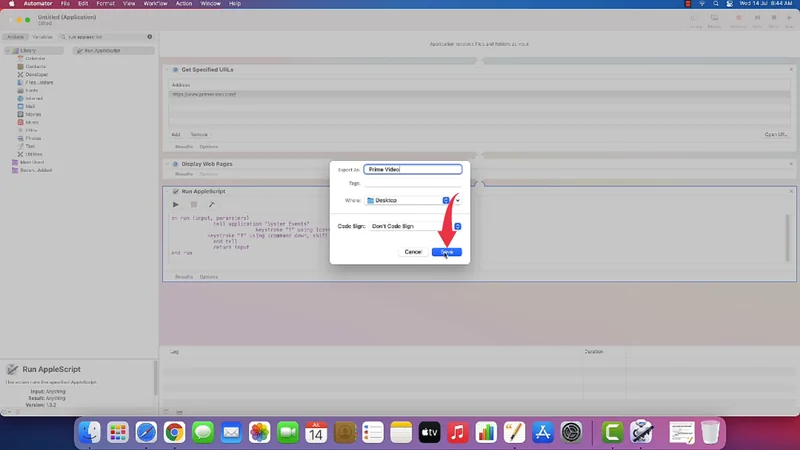Open the Code Sign dropdown

point(414,226)
